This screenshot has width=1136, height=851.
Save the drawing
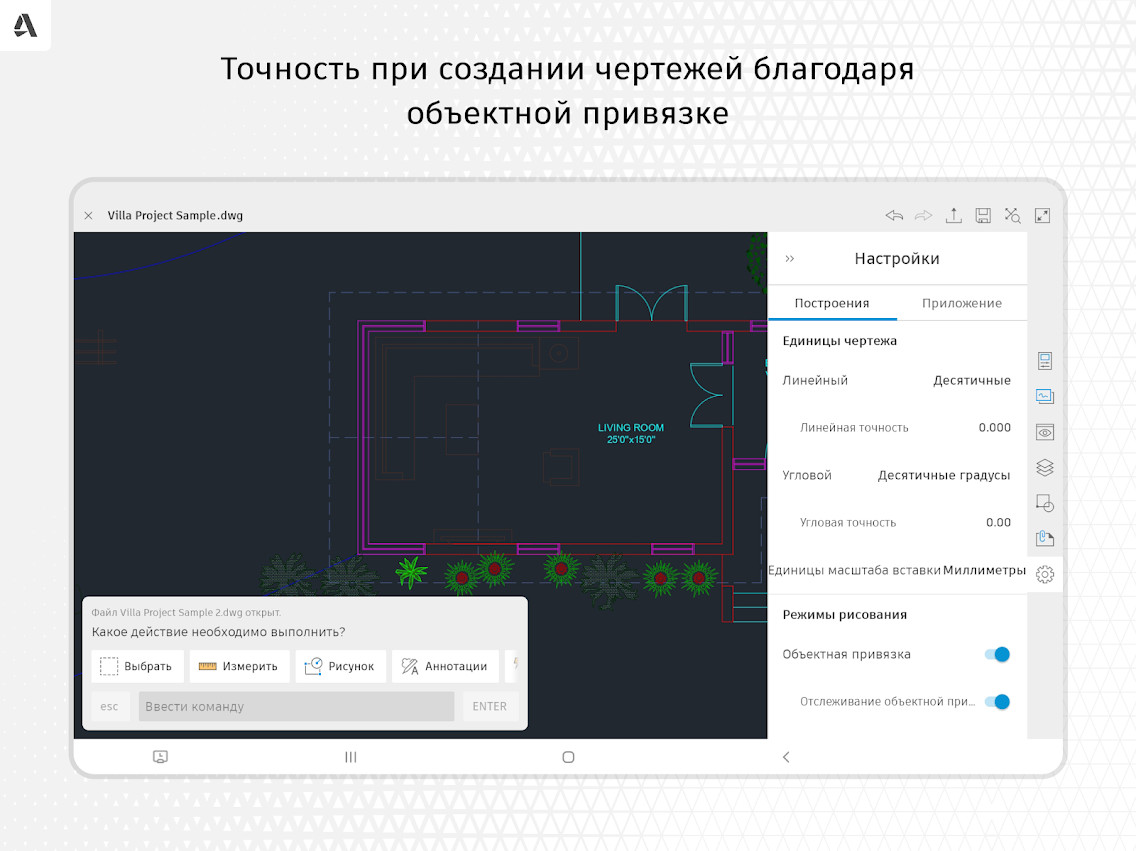point(983,215)
